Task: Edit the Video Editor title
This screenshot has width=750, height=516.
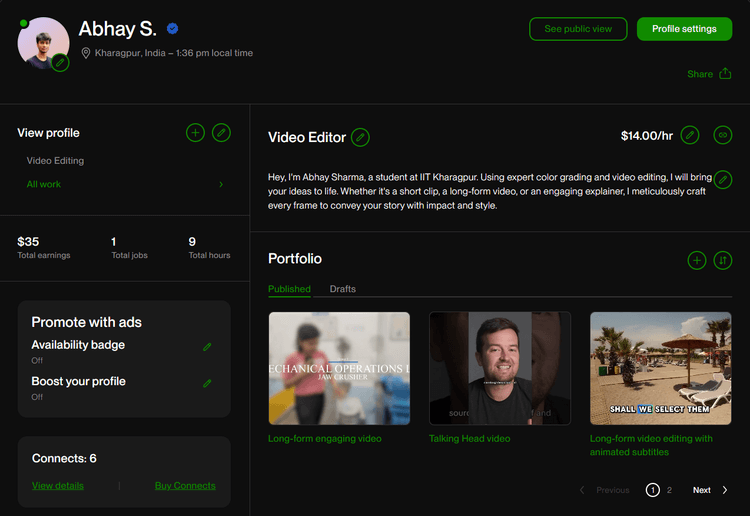Action: pos(360,138)
